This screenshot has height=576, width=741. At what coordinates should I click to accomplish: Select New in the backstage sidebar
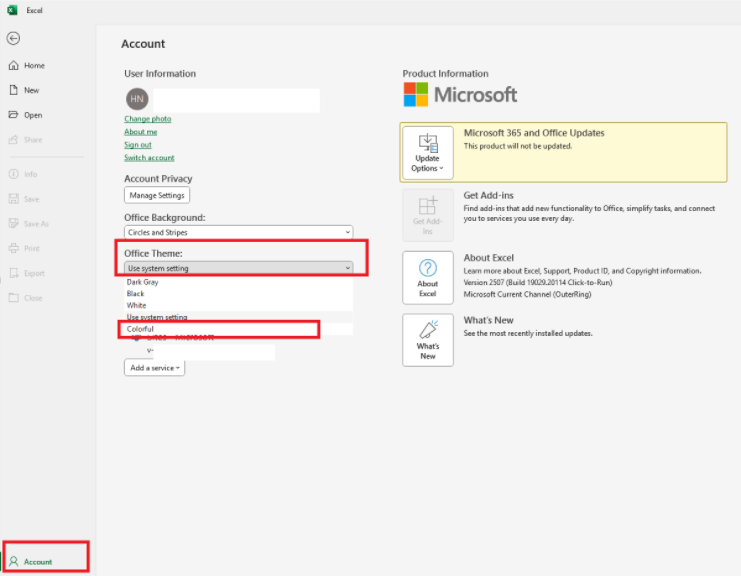point(24,90)
